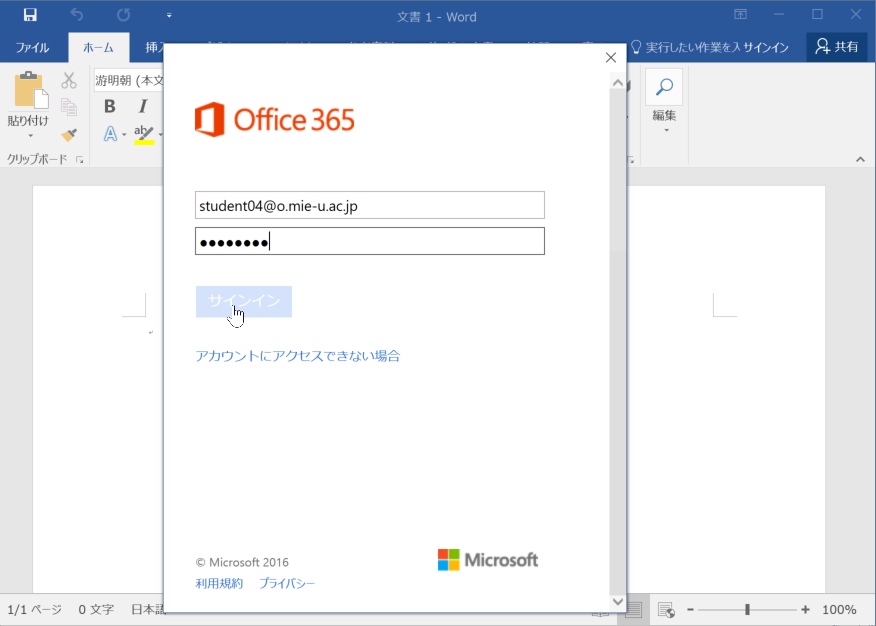Image resolution: width=876 pixels, height=626 pixels.
Task: Click the 游明朝 font name box
Action: (x=129, y=80)
